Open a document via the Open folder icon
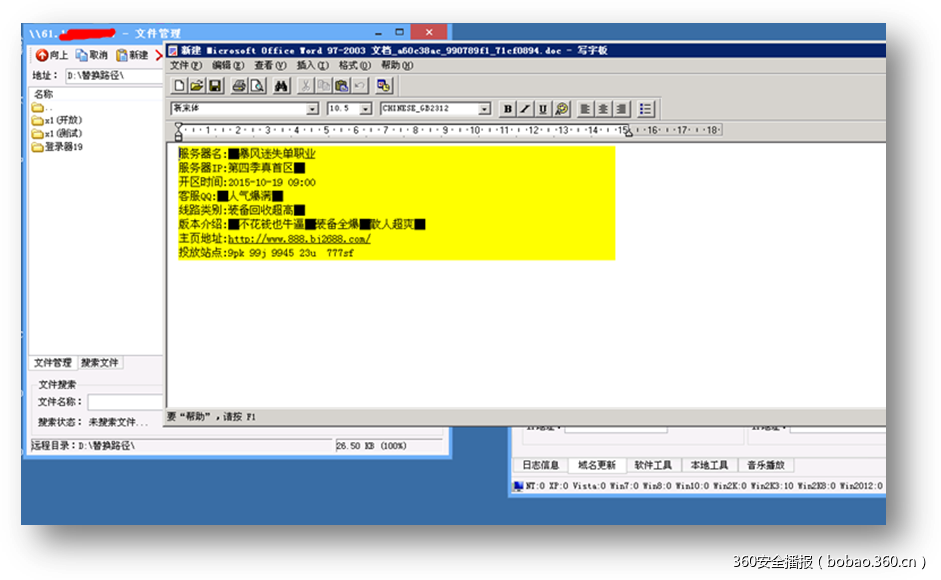Viewport: 941px width, 580px height. click(196, 86)
